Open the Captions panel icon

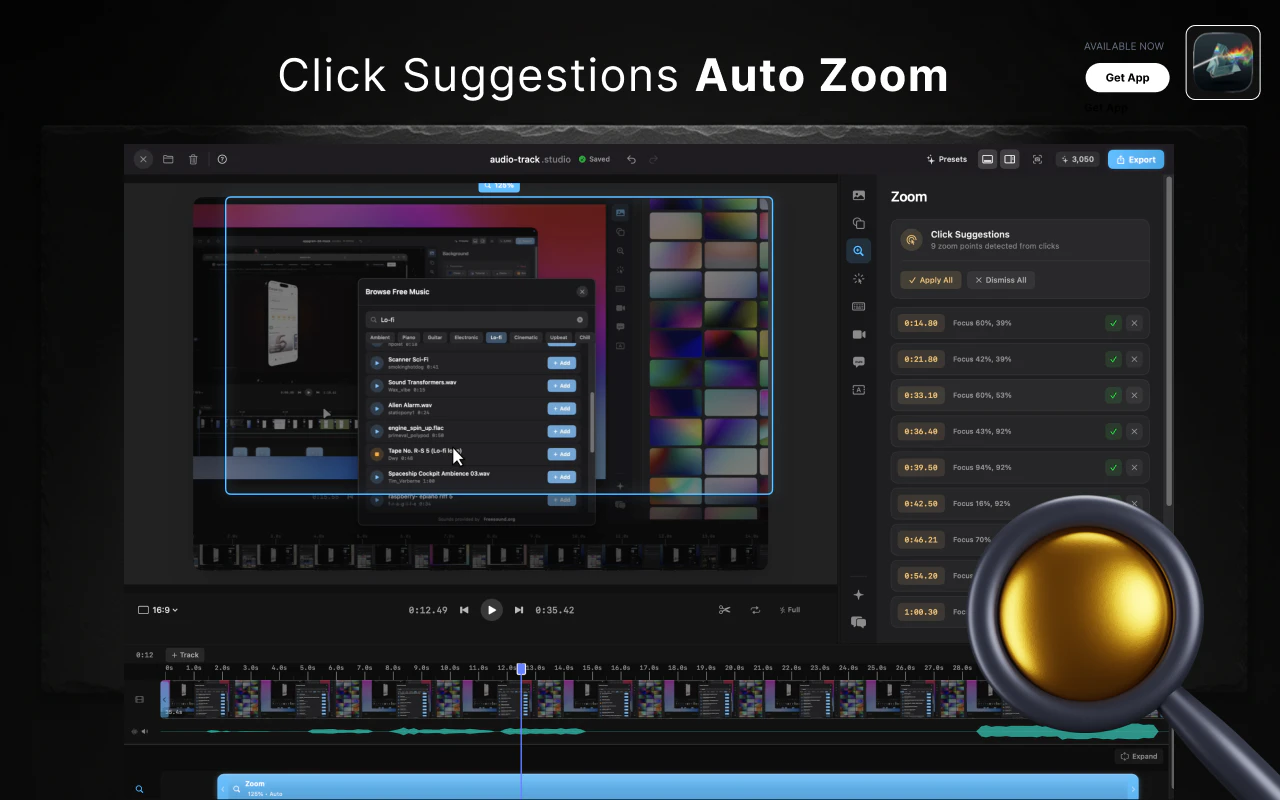point(858,362)
